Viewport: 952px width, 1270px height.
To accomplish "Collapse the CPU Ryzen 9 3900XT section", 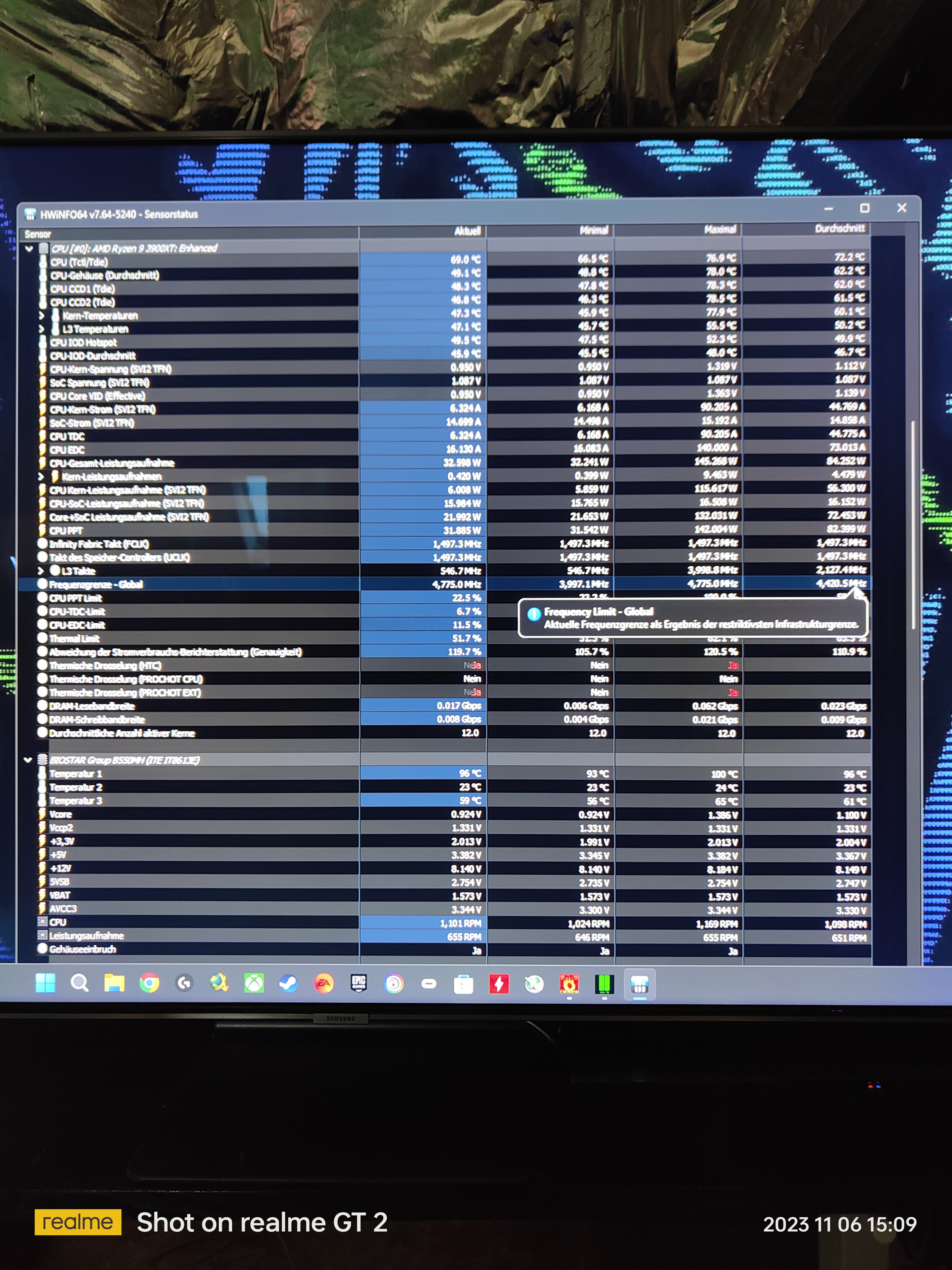I will (29, 249).
